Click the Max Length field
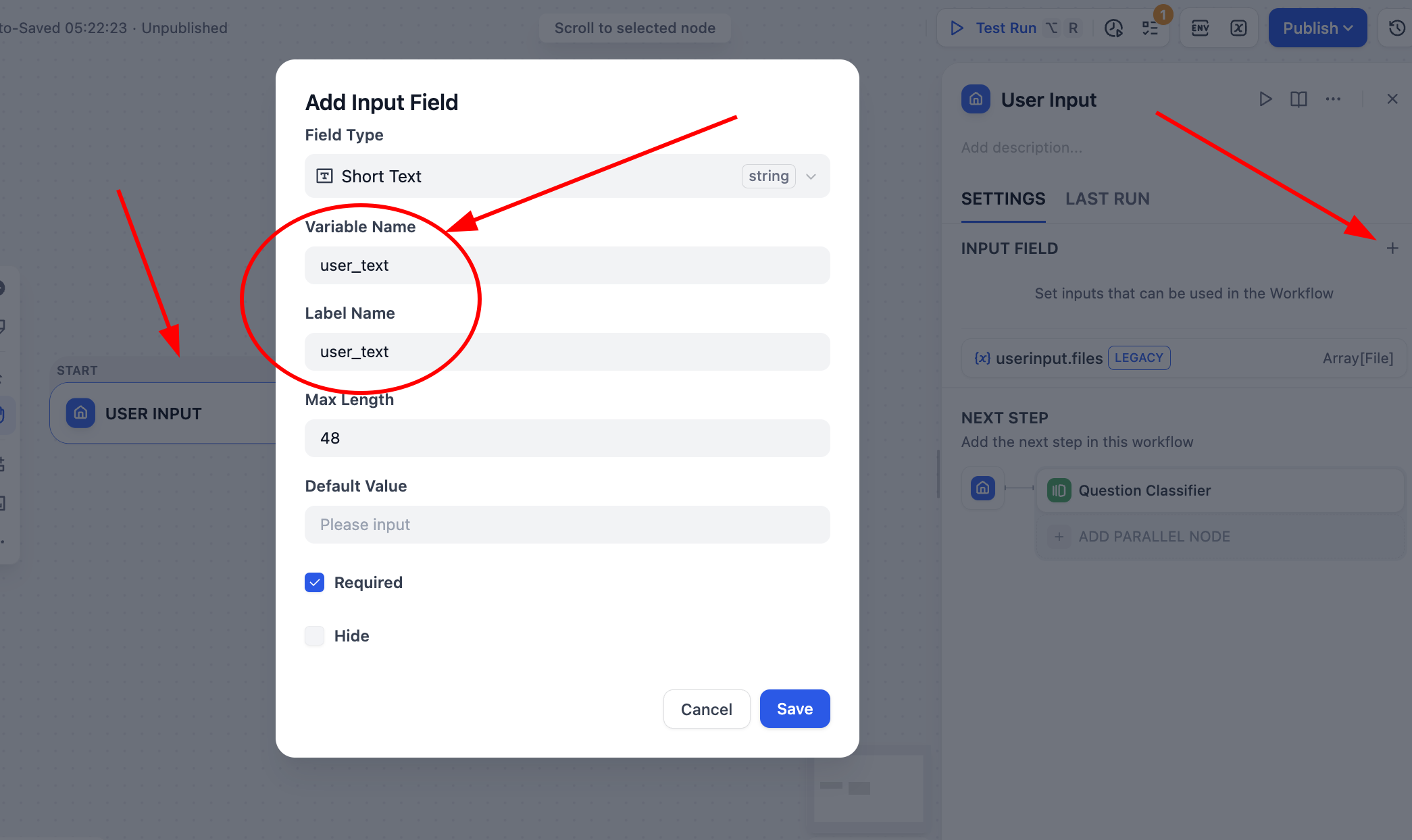 pos(567,438)
